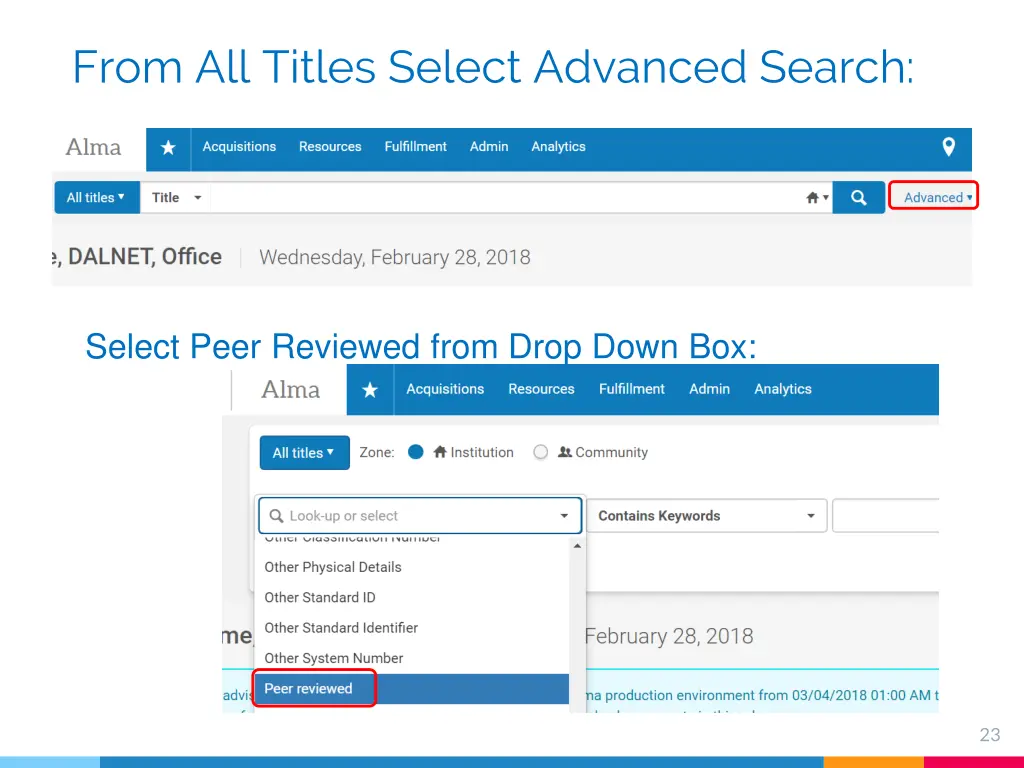This screenshot has height=768, width=1024.
Task: Open Analytics menu in lower Alma bar
Action: pyautogui.click(x=782, y=389)
